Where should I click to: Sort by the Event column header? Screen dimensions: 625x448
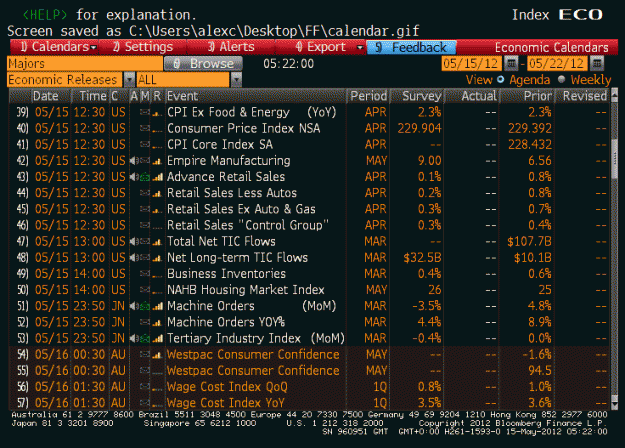pyautogui.click(x=256, y=96)
